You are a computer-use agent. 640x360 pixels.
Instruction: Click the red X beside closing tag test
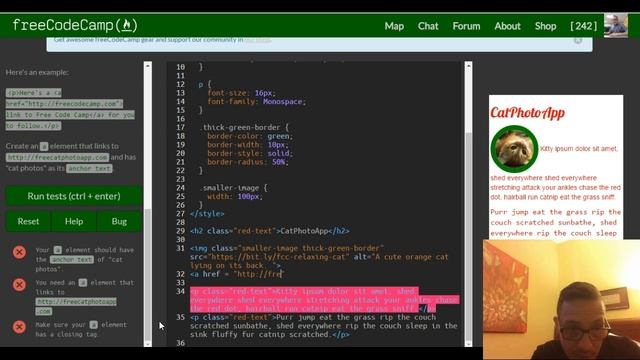tap(19, 327)
